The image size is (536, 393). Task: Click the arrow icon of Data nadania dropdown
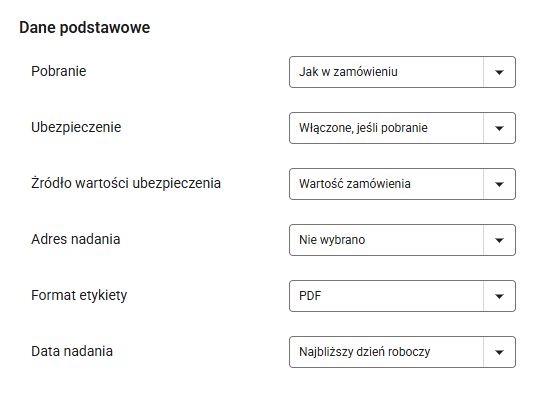pos(499,353)
